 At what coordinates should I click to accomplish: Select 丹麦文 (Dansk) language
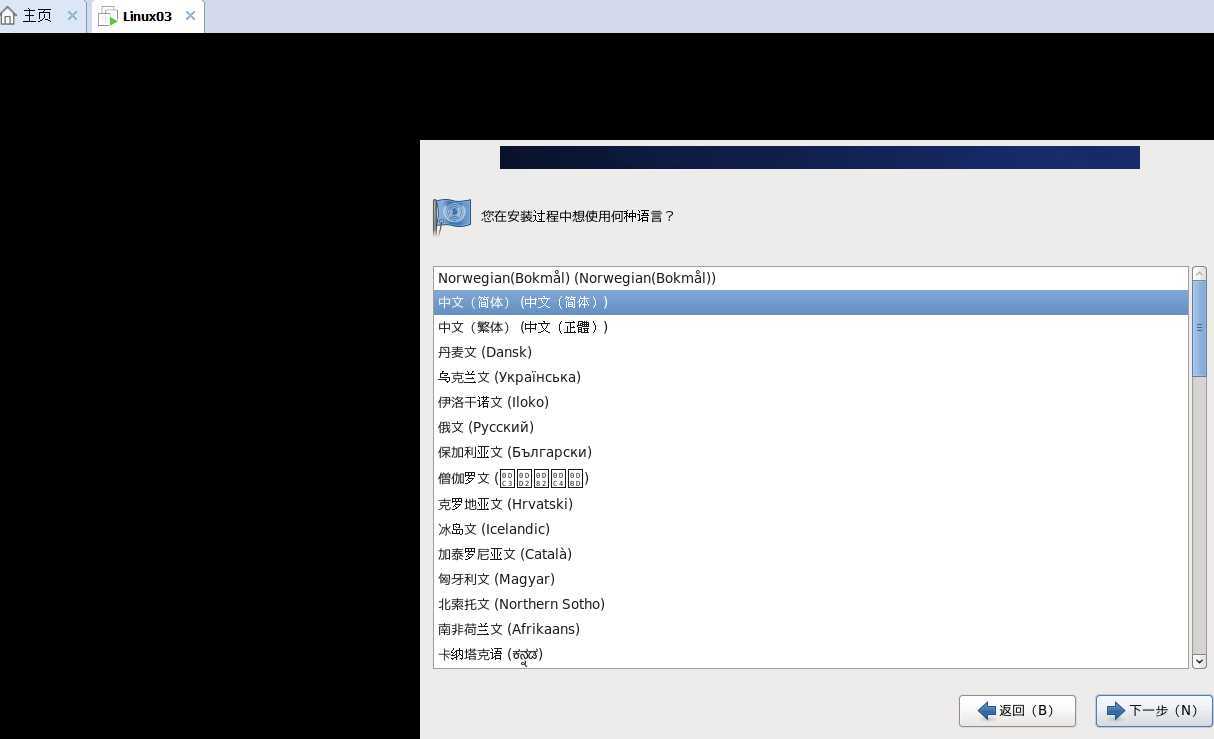tap(811, 352)
